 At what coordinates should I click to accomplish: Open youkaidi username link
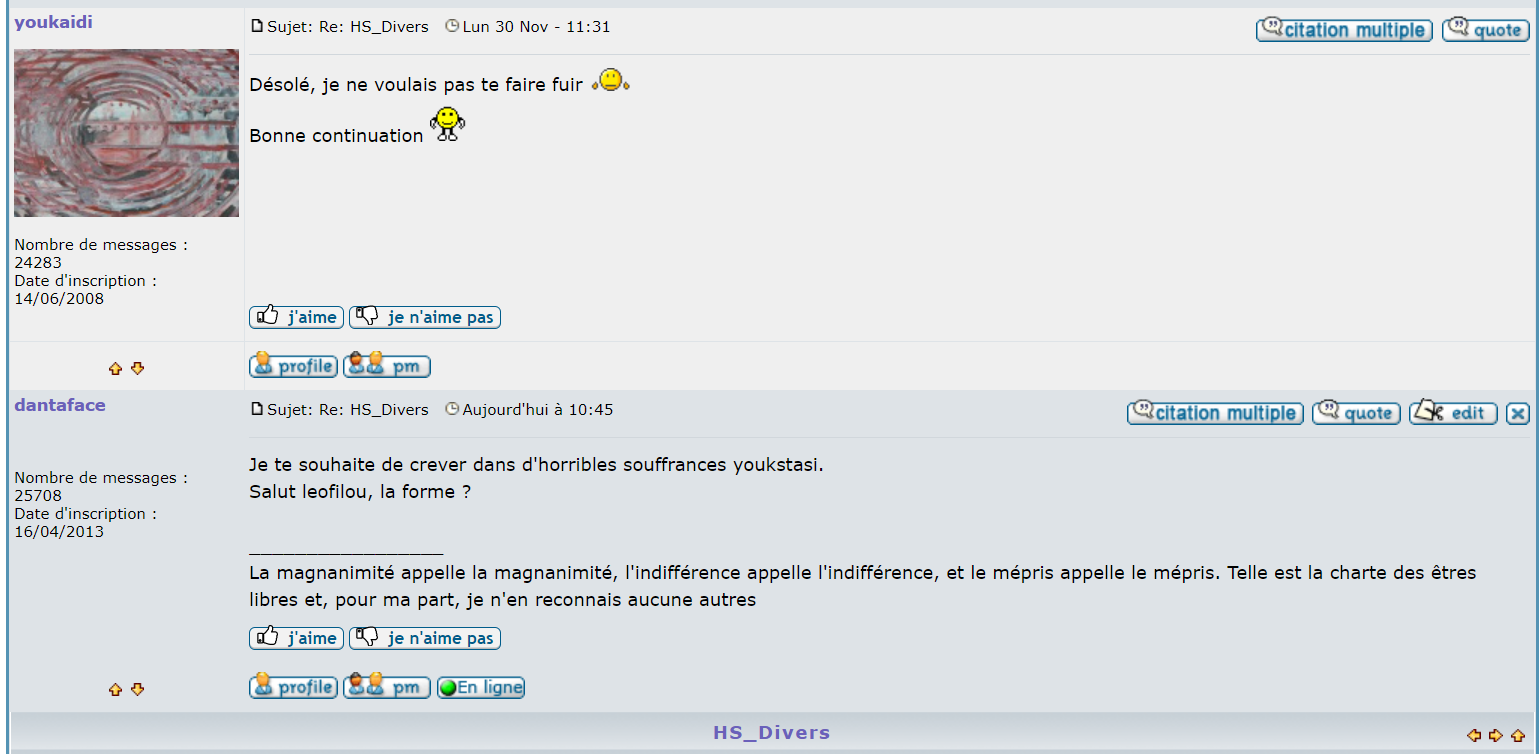pos(53,22)
